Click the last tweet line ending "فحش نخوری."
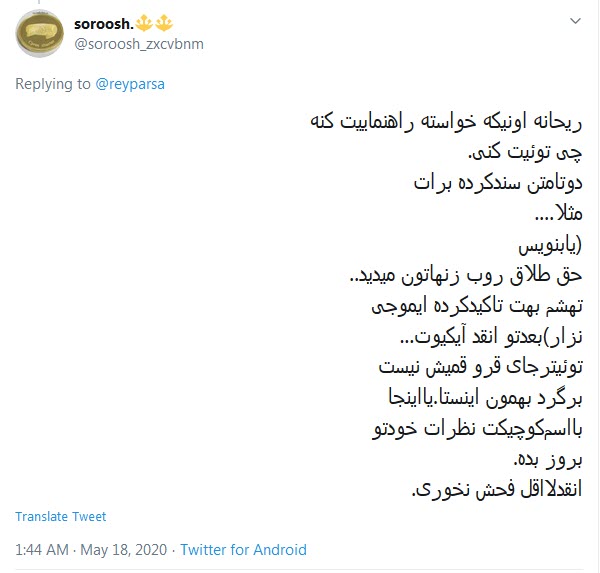The image size is (600, 573). [495, 490]
